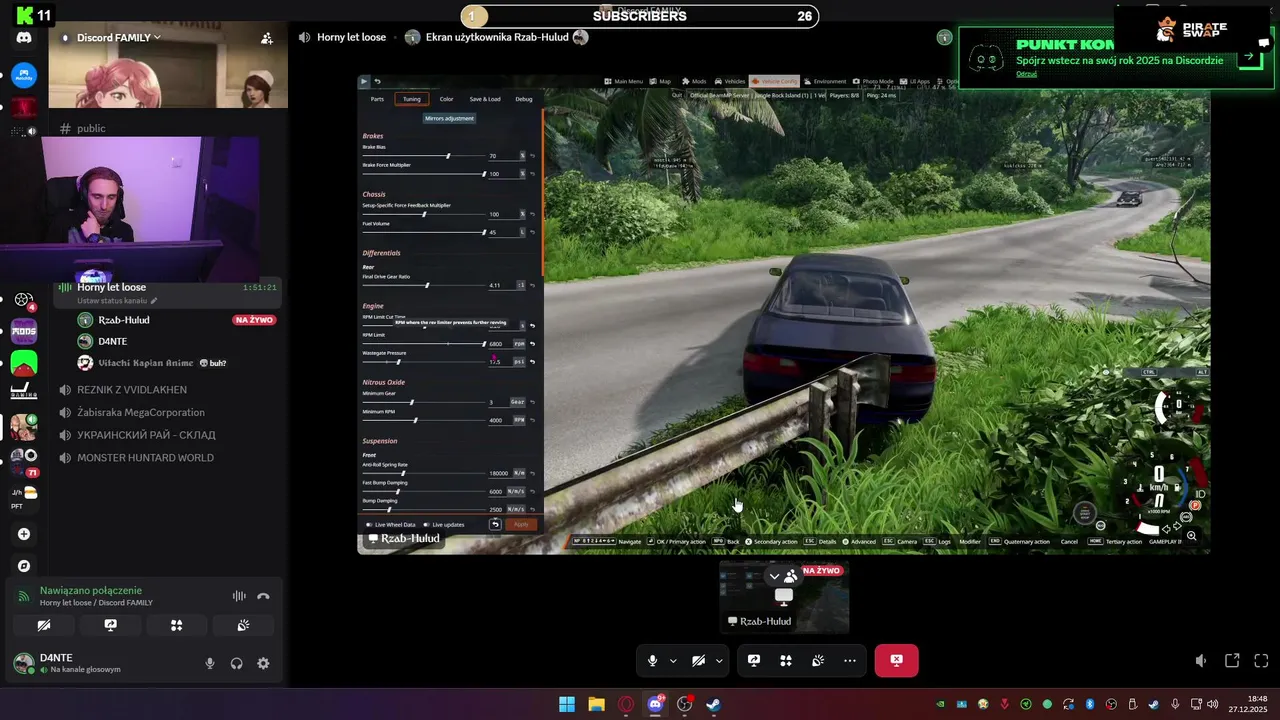Open noise suppression waveform icon
Screen dimensions: 1280x720
coord(239,596)
